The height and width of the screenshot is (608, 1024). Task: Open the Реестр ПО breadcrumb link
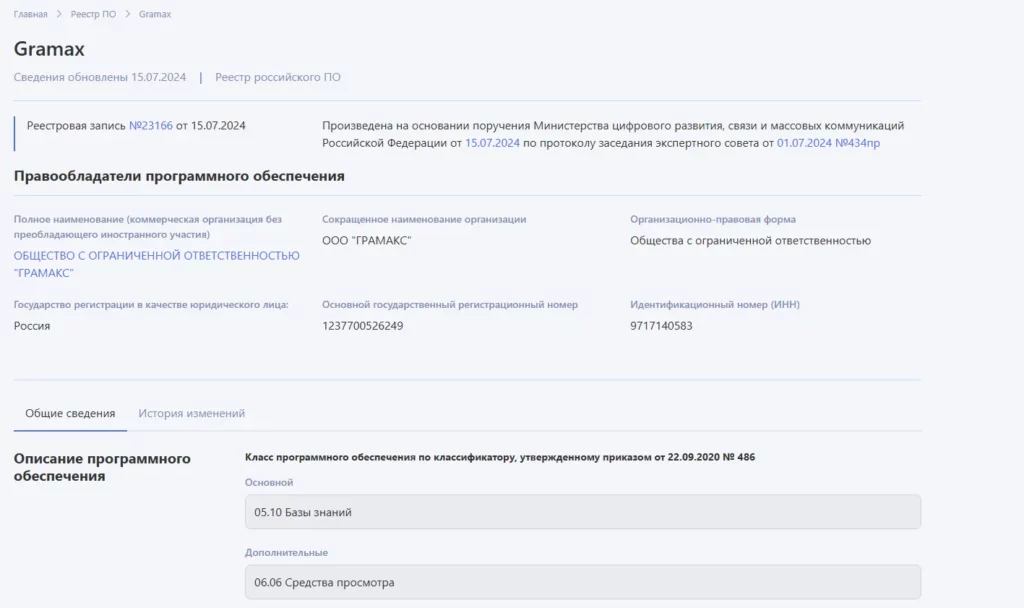coord(93,14)
